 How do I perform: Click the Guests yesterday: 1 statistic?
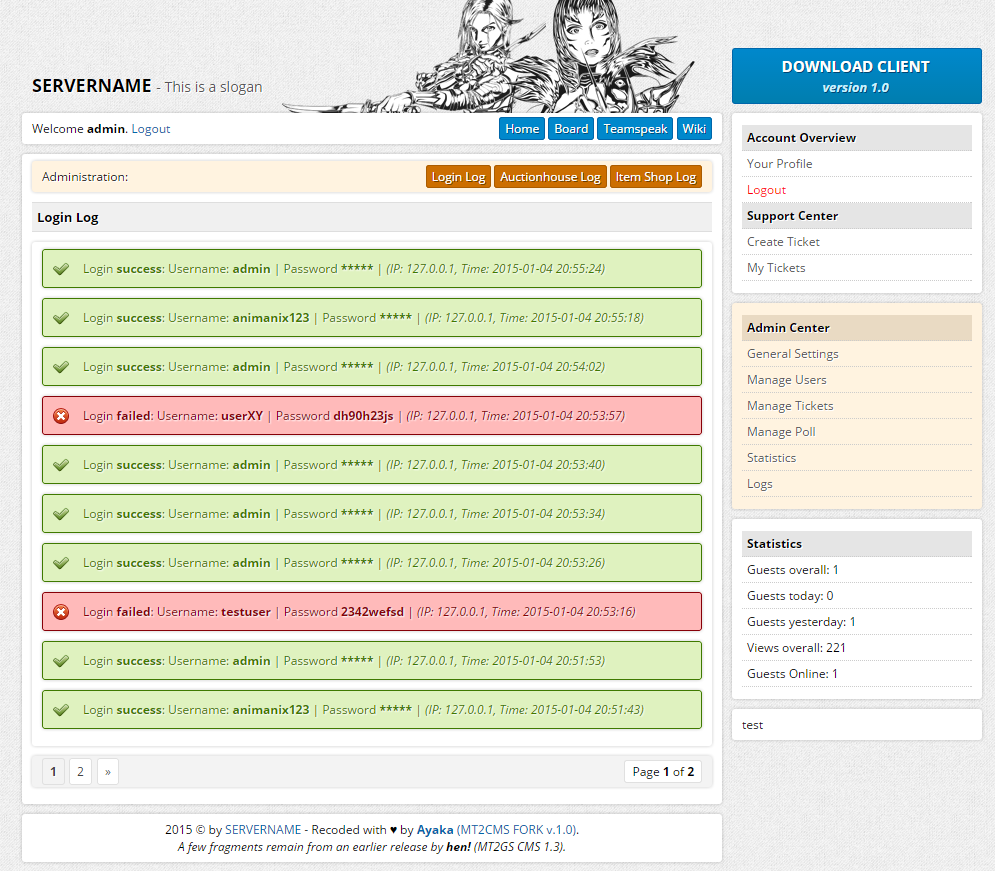pos(801,622)
